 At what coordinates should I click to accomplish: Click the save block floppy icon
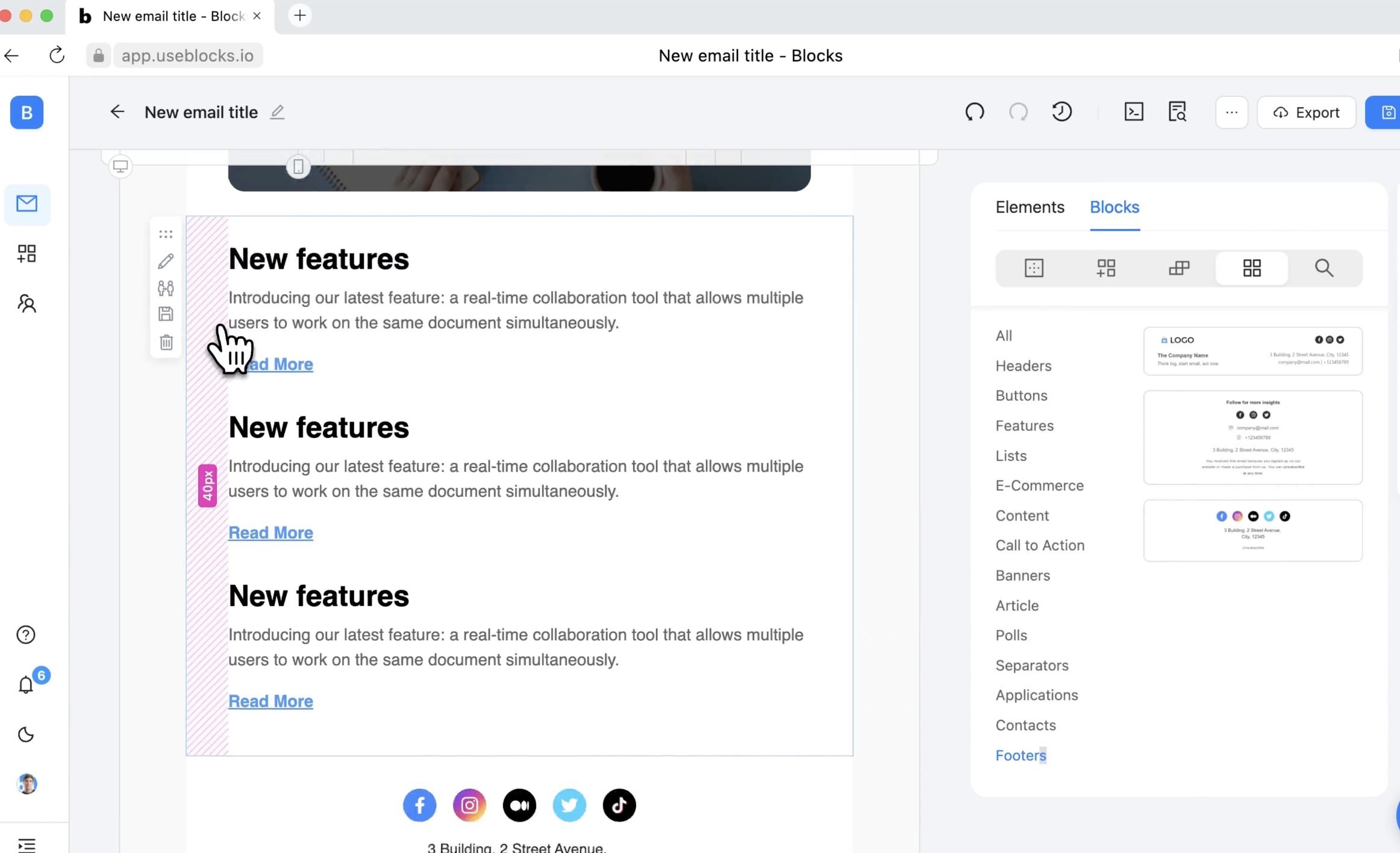166,314
